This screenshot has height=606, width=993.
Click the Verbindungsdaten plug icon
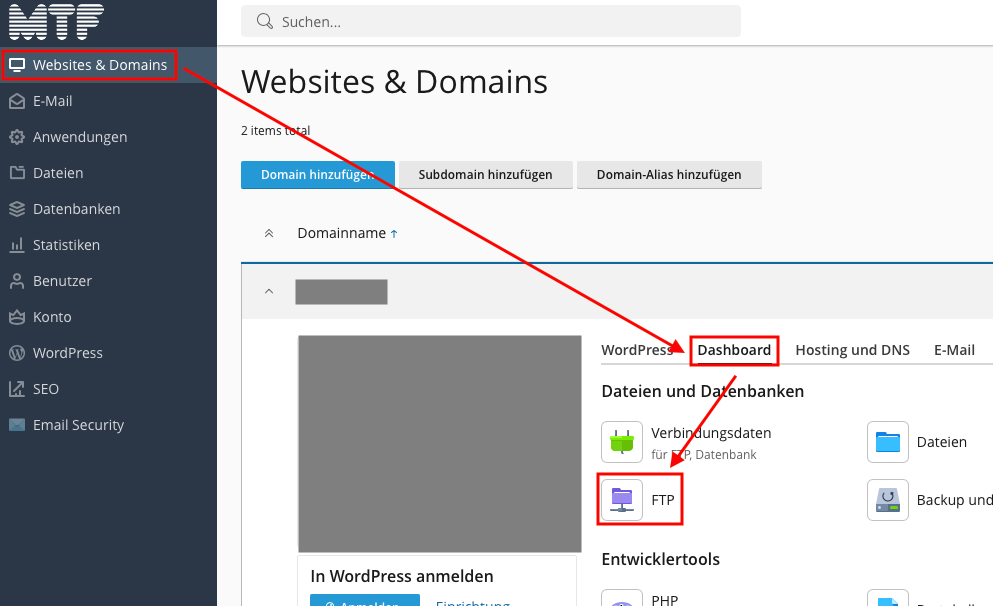[x=622, y=442]
